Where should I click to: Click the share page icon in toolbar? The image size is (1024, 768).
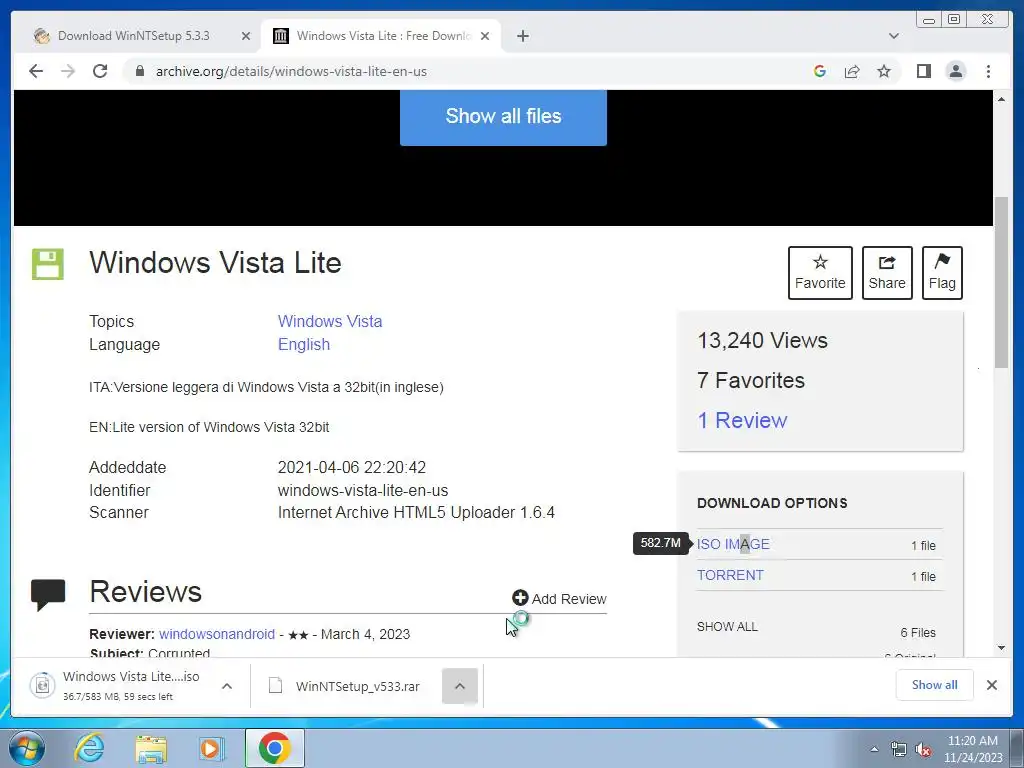pos(852,71)
